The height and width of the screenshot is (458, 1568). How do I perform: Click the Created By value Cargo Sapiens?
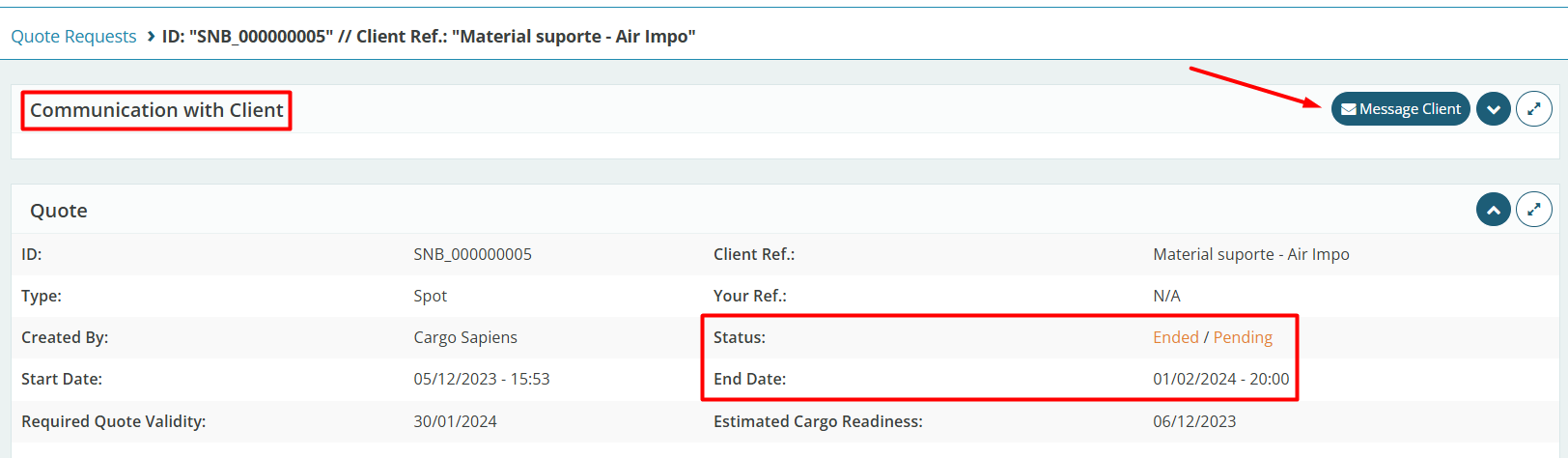click(465, 337)
